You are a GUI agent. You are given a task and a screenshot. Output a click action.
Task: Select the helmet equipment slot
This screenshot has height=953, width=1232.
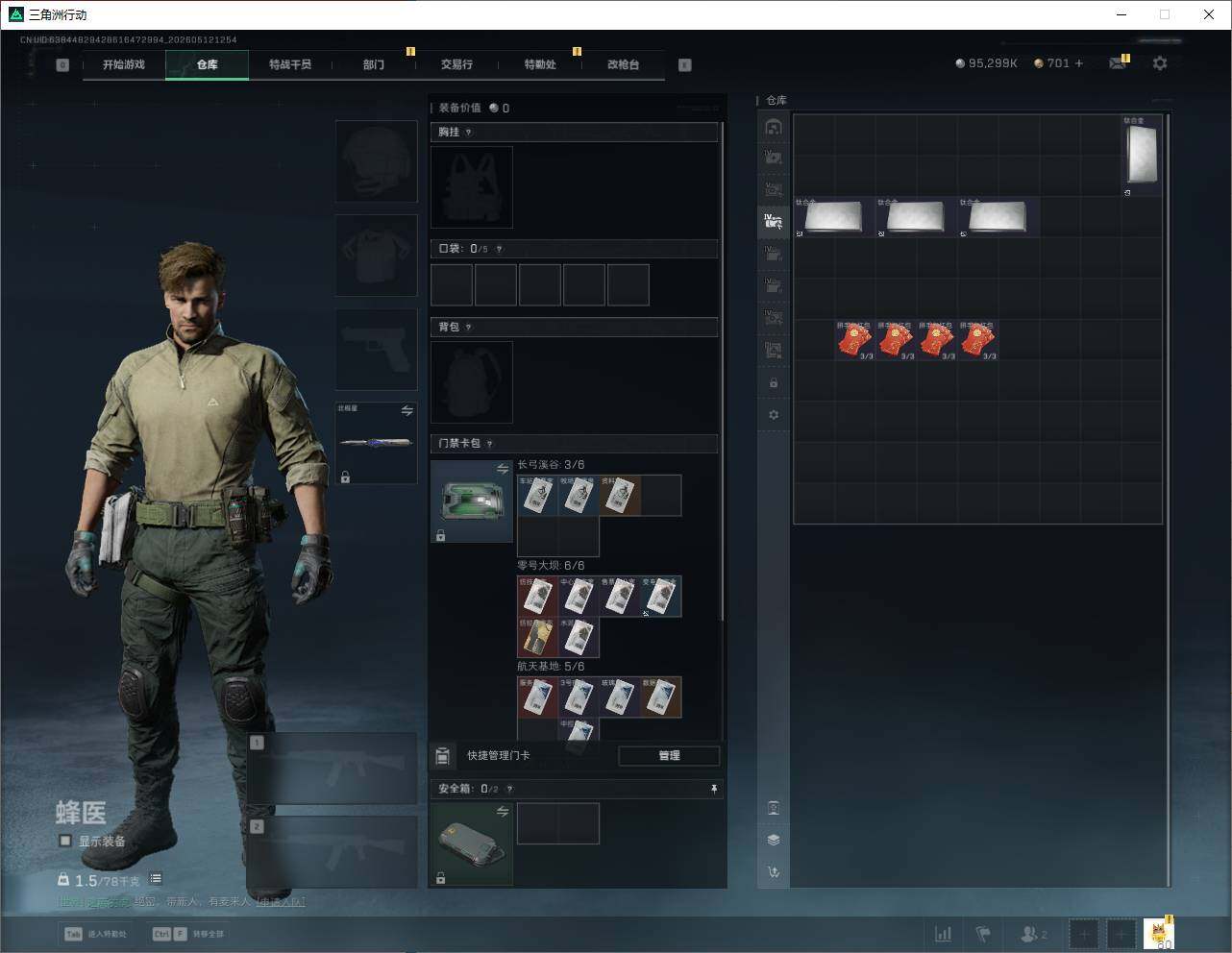point(376,161)
